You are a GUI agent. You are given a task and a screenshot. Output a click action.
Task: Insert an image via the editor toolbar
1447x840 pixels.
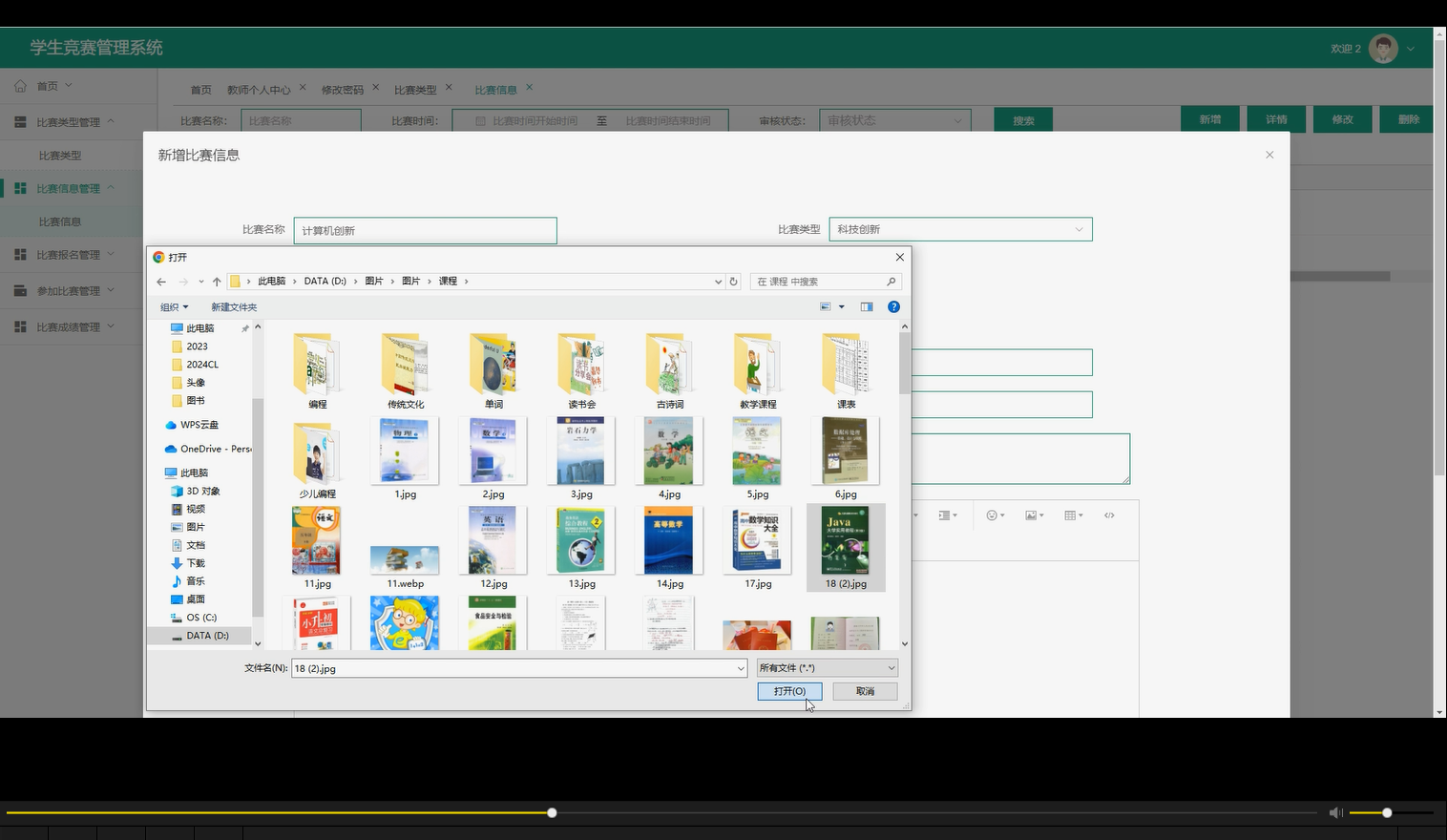[1034, 515]
